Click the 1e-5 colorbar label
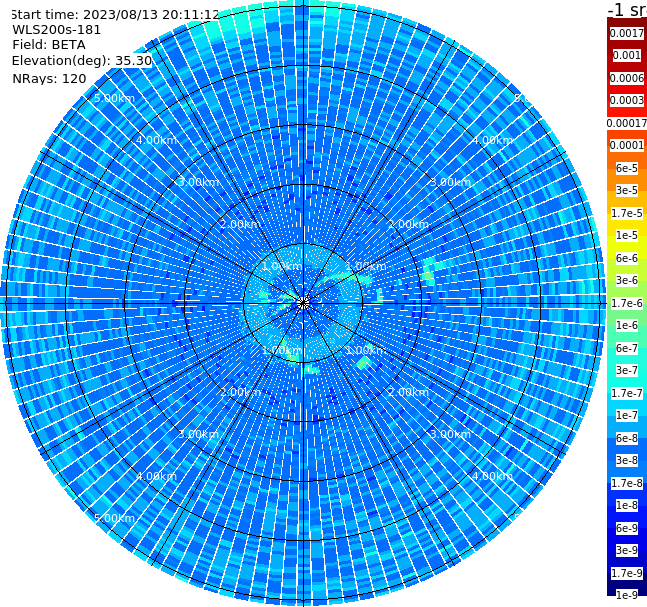 [627, 235]
